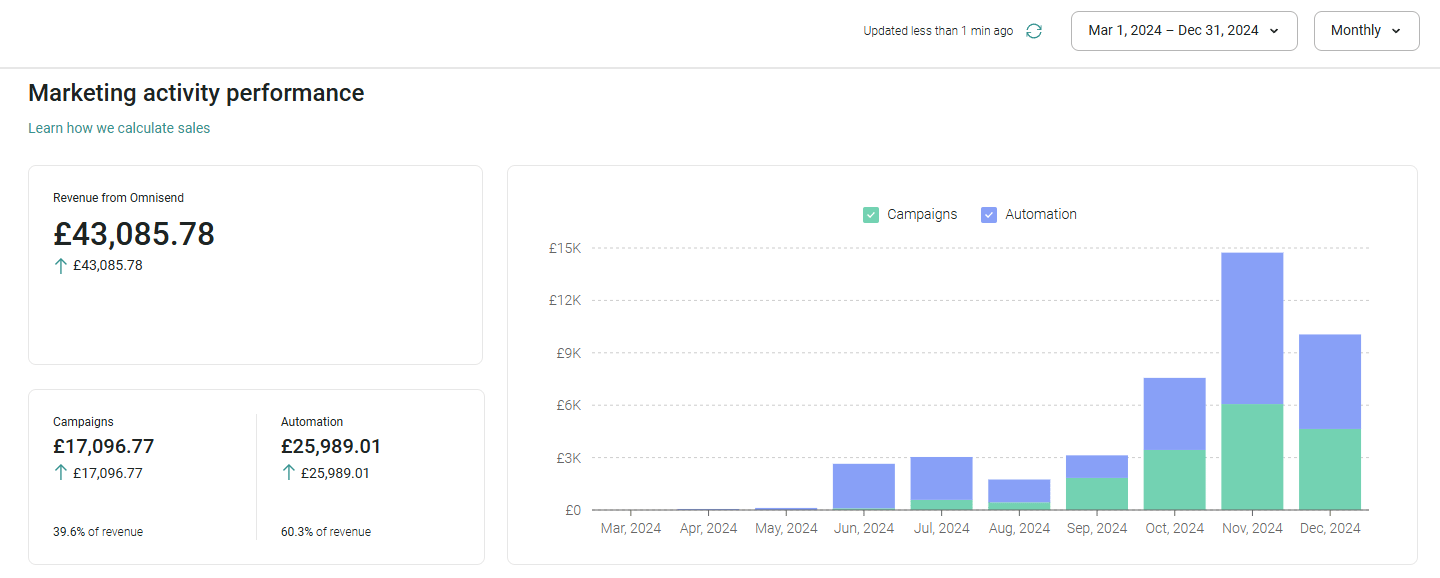The width and height of the screenshot is (1440, 578).
Task: Click the refresh data icon
Action: pos(1034,31)
